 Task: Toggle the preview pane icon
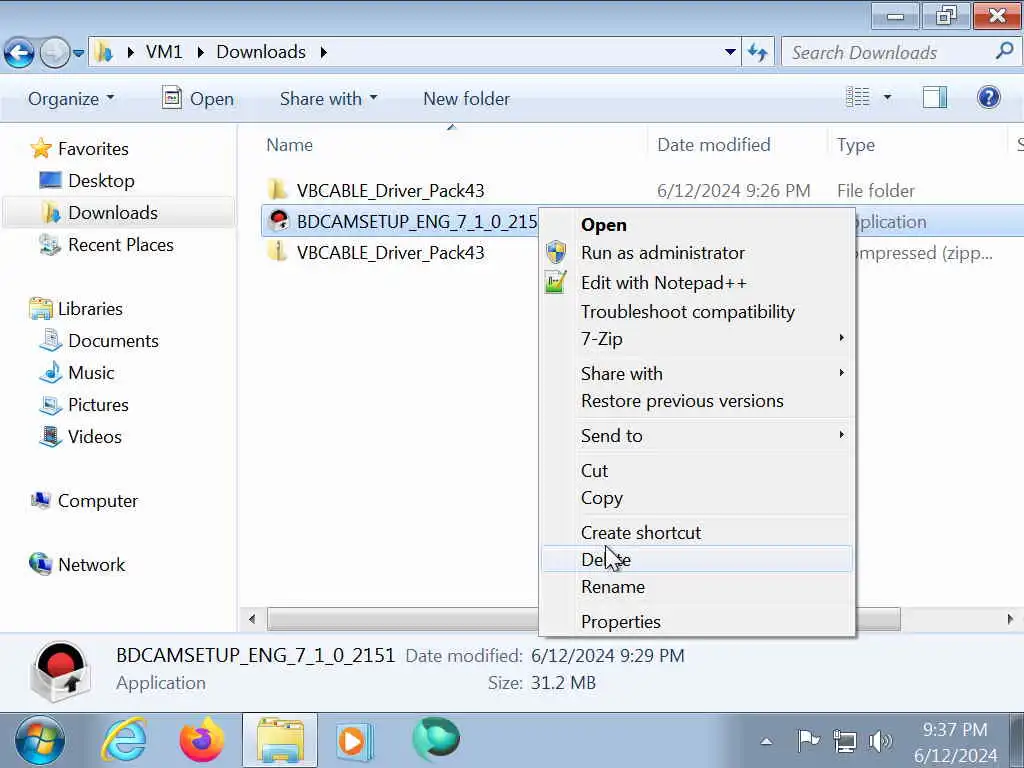[935, 97]
